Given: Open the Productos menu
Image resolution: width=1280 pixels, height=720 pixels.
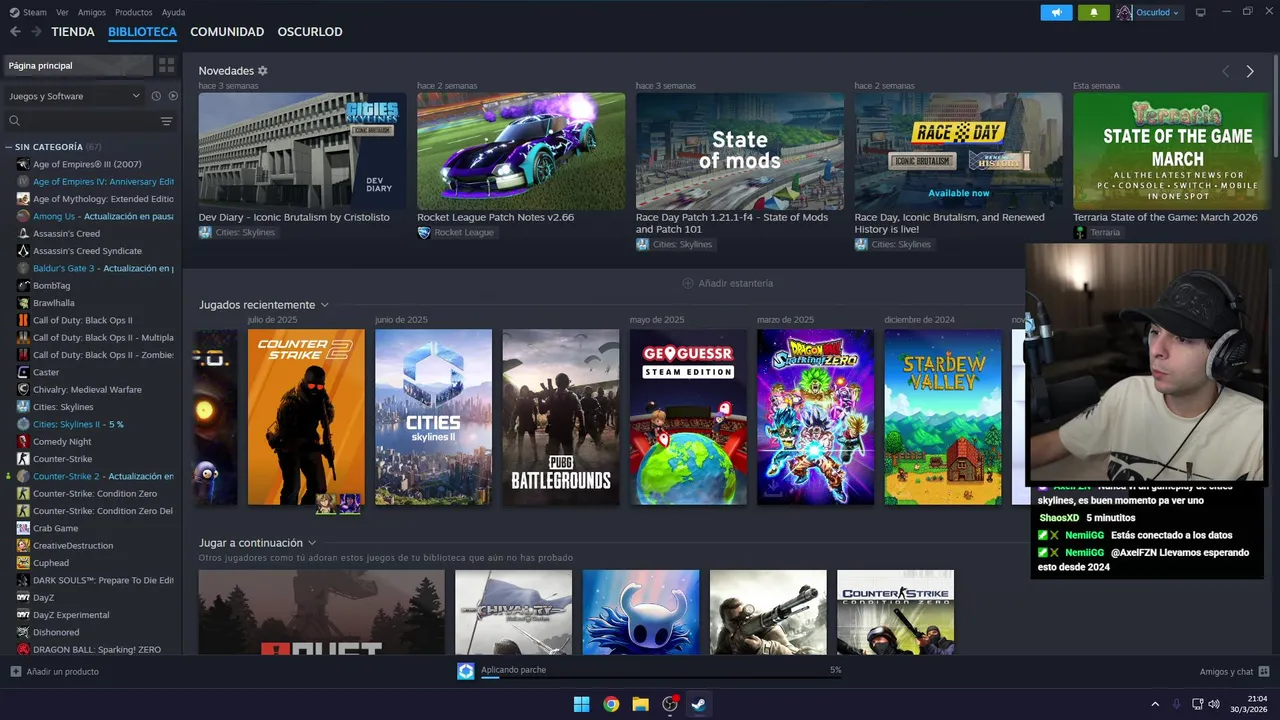Looking at the screenshot, I should coord(134,12).
